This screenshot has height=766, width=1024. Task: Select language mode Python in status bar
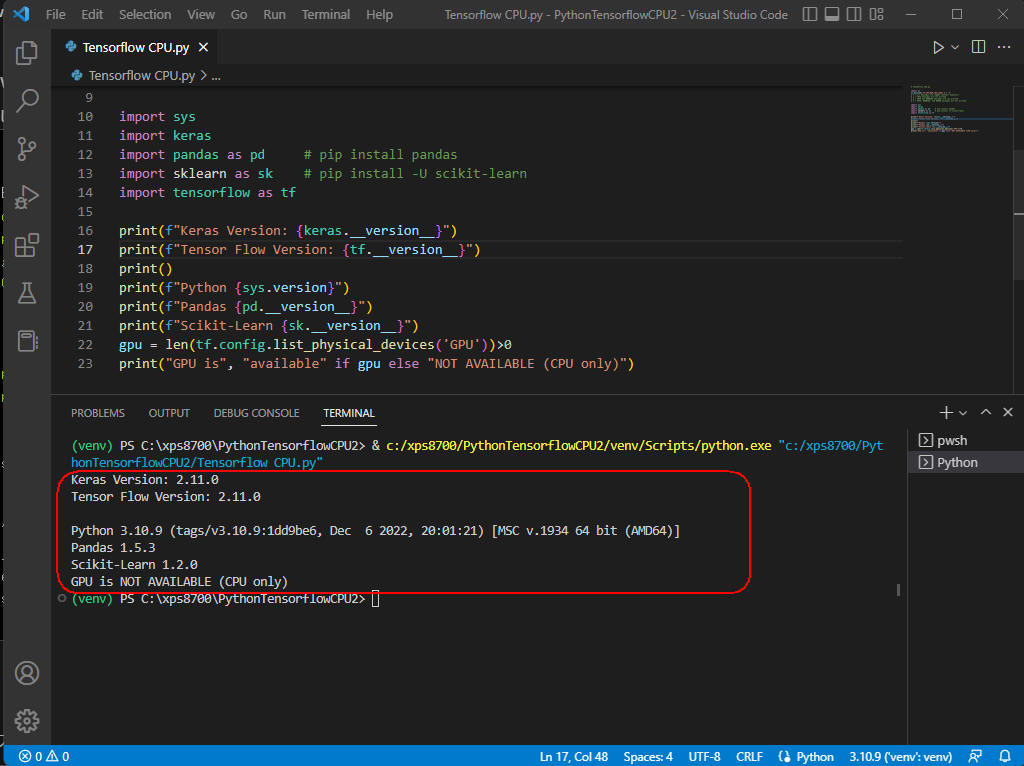pos(815,756)
